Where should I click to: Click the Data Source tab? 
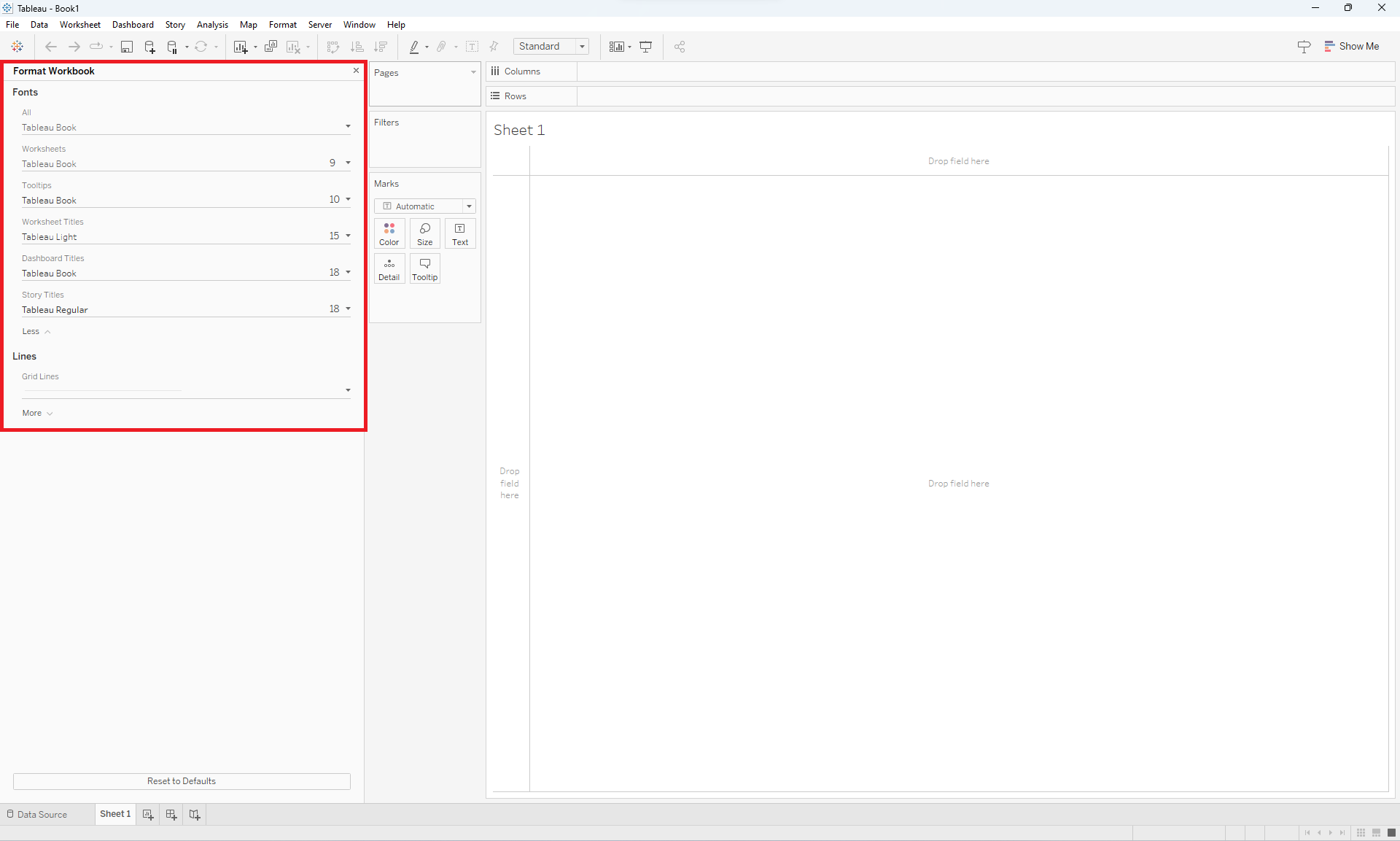pyautogui.click(x=42, y=814)
